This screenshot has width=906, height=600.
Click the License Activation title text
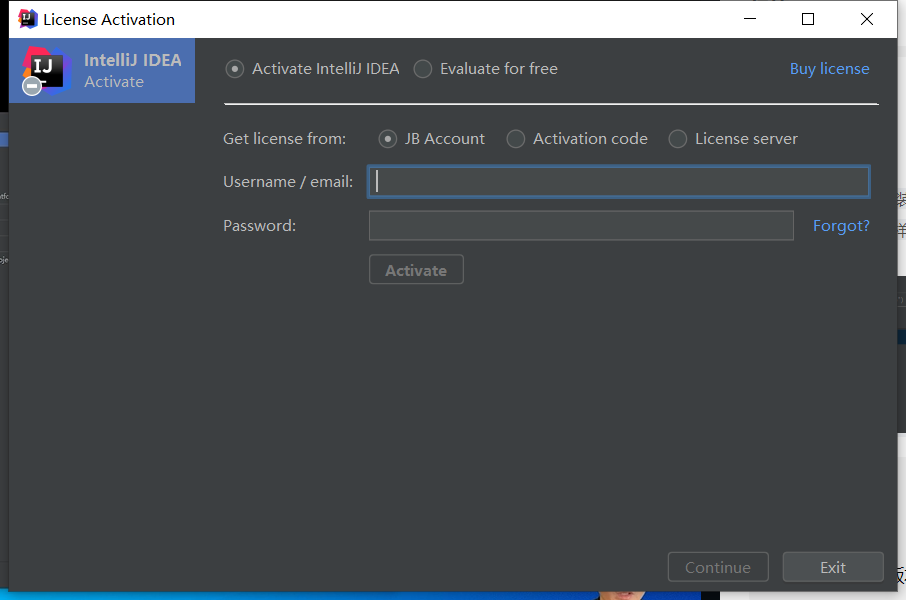[109, 20]
